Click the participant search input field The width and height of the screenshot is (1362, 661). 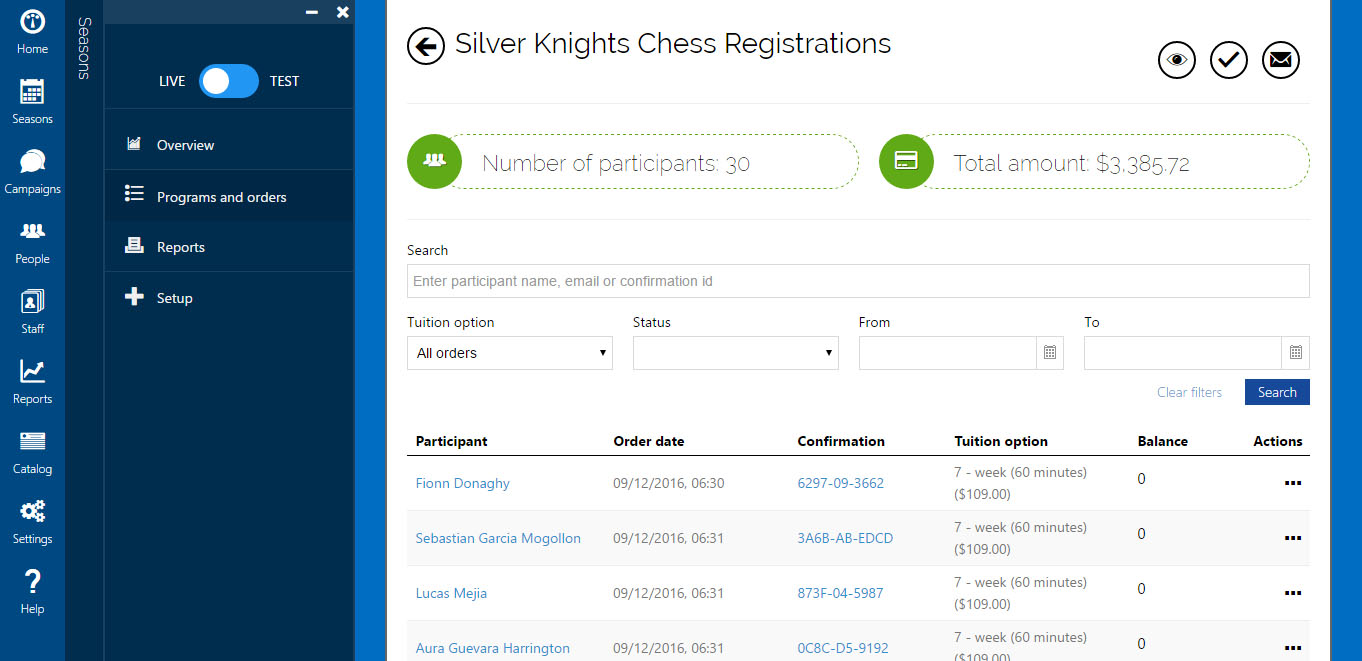(857, 281)
